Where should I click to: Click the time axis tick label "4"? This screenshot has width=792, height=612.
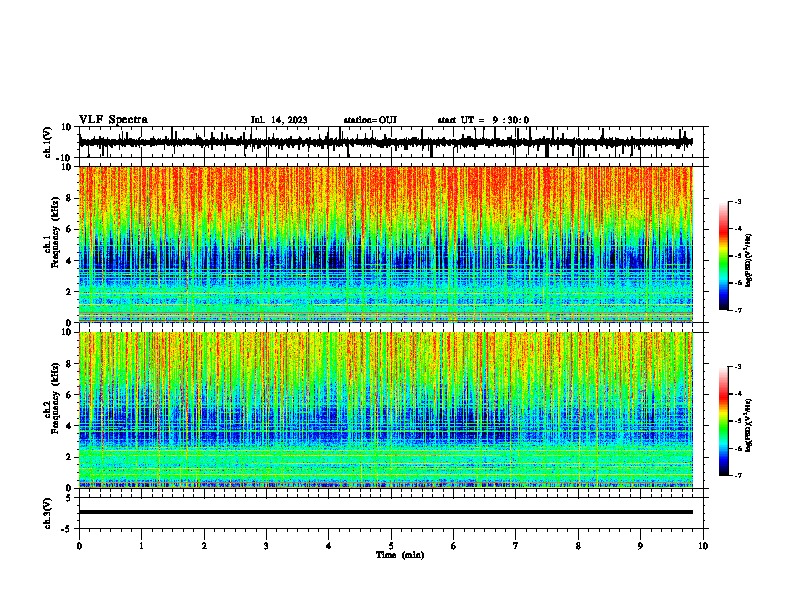pyautogui.click(x=329, y=546)
